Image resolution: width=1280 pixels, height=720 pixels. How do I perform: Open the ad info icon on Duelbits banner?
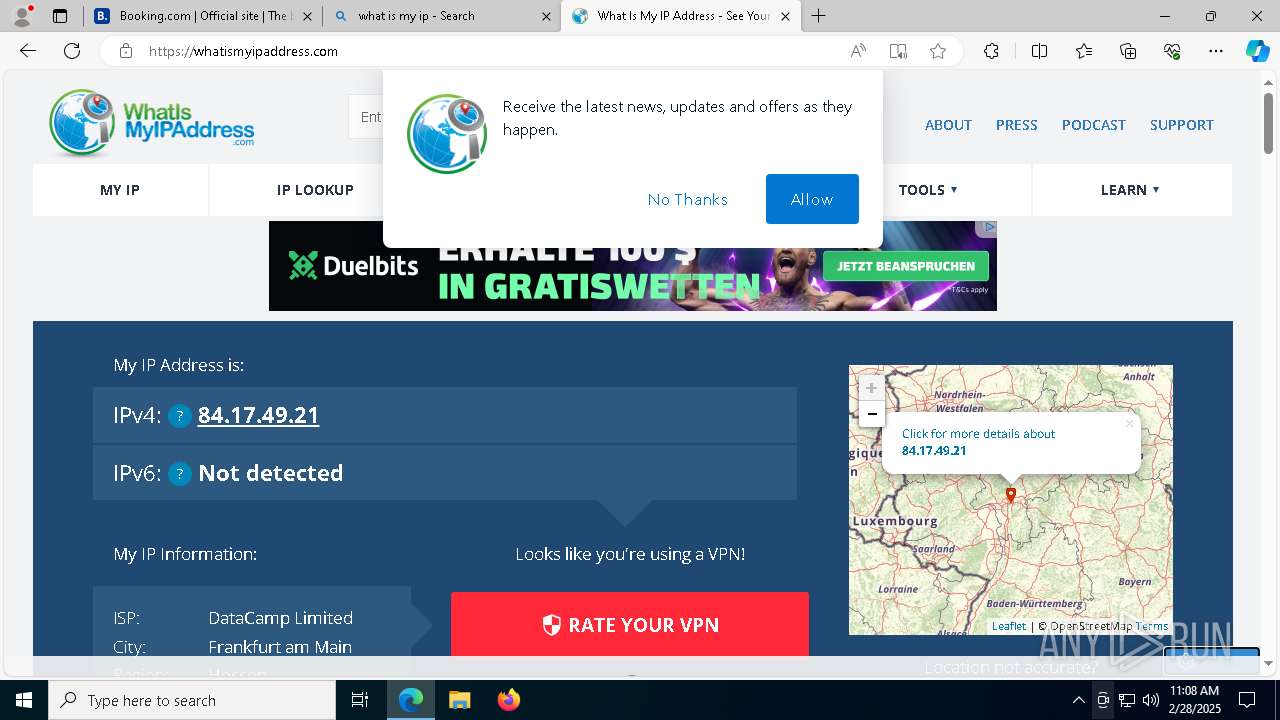pyautogui.click(x=990, y=228)
